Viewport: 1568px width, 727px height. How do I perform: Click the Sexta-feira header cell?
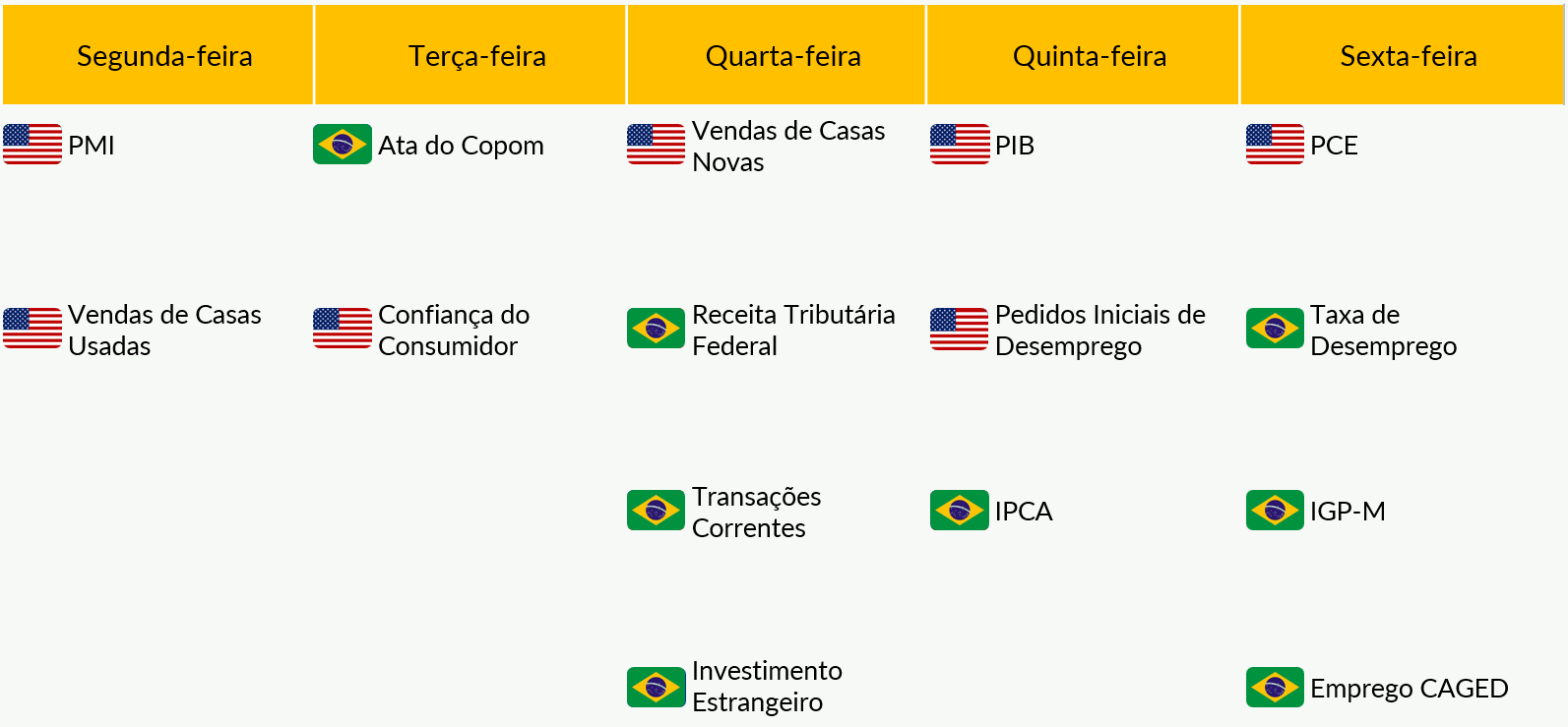pyautogui.click(x=1403, y=55)
